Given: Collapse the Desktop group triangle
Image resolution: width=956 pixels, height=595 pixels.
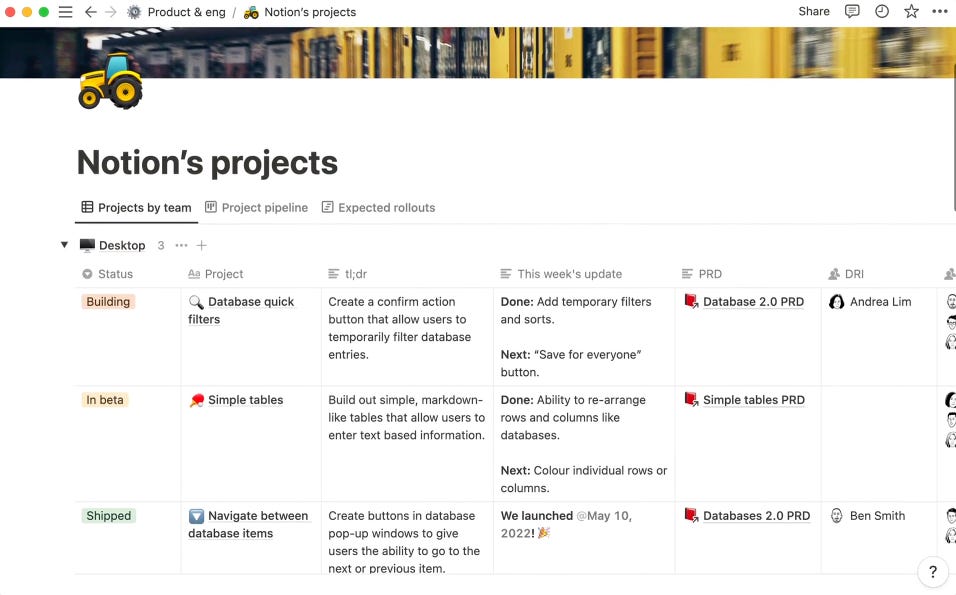Looking at the screenshot, I should coord(64,244).
